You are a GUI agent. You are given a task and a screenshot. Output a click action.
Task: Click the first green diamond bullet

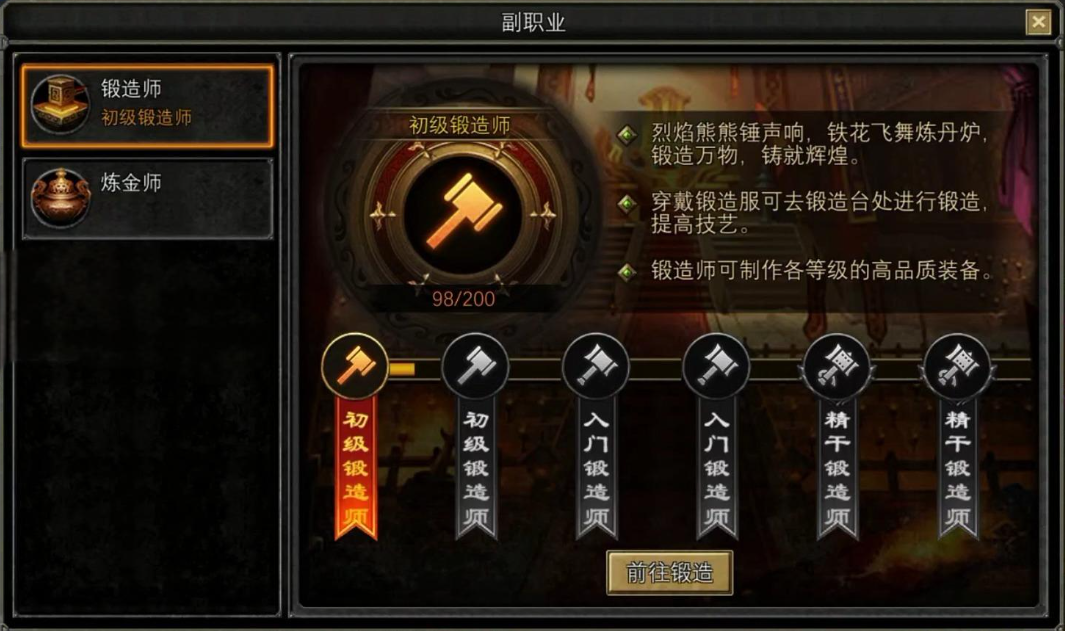626,134
